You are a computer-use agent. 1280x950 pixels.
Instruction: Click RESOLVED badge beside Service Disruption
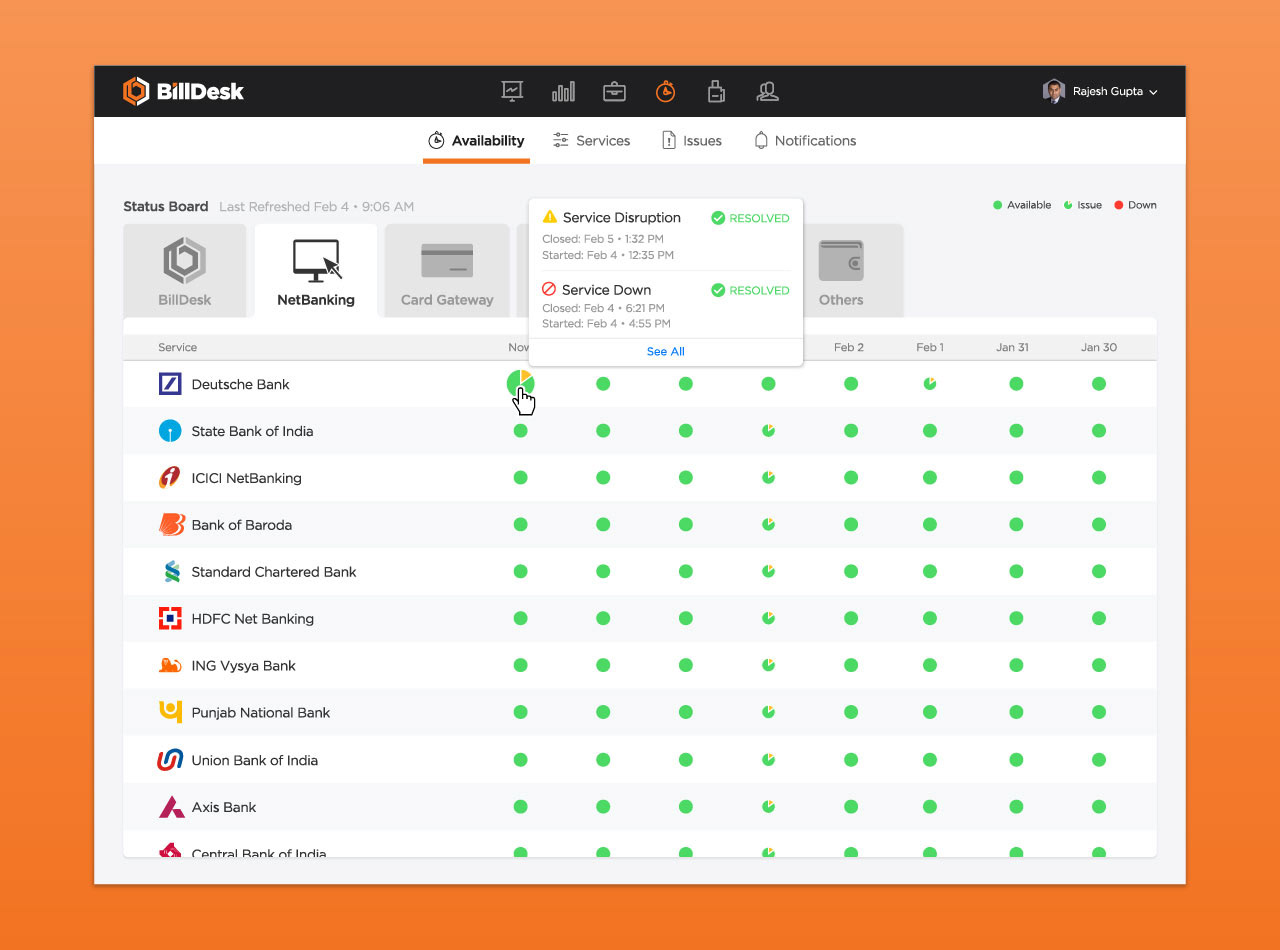click(750, 218)
